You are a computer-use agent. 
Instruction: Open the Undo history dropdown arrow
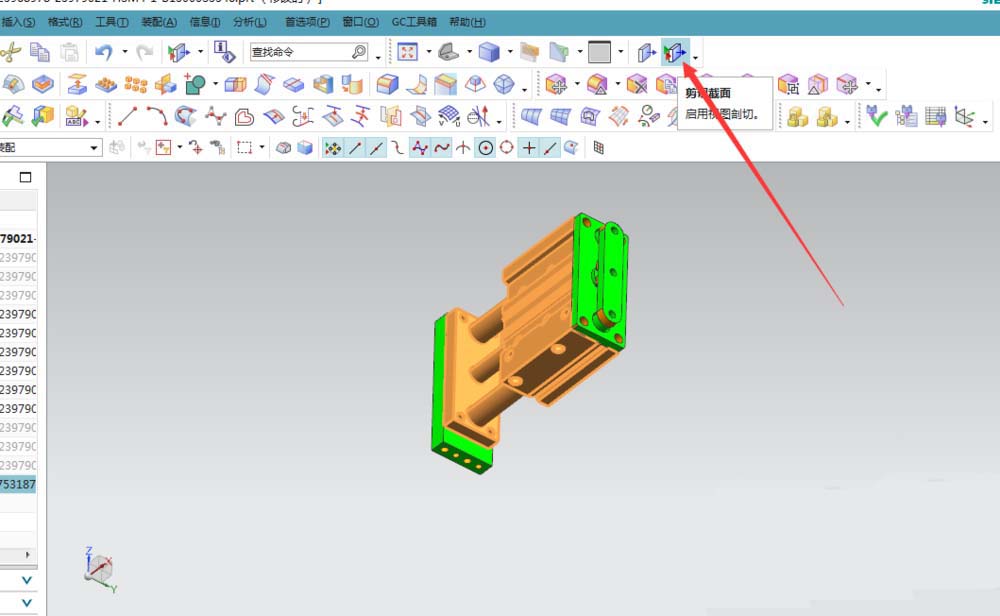(124, 52)
